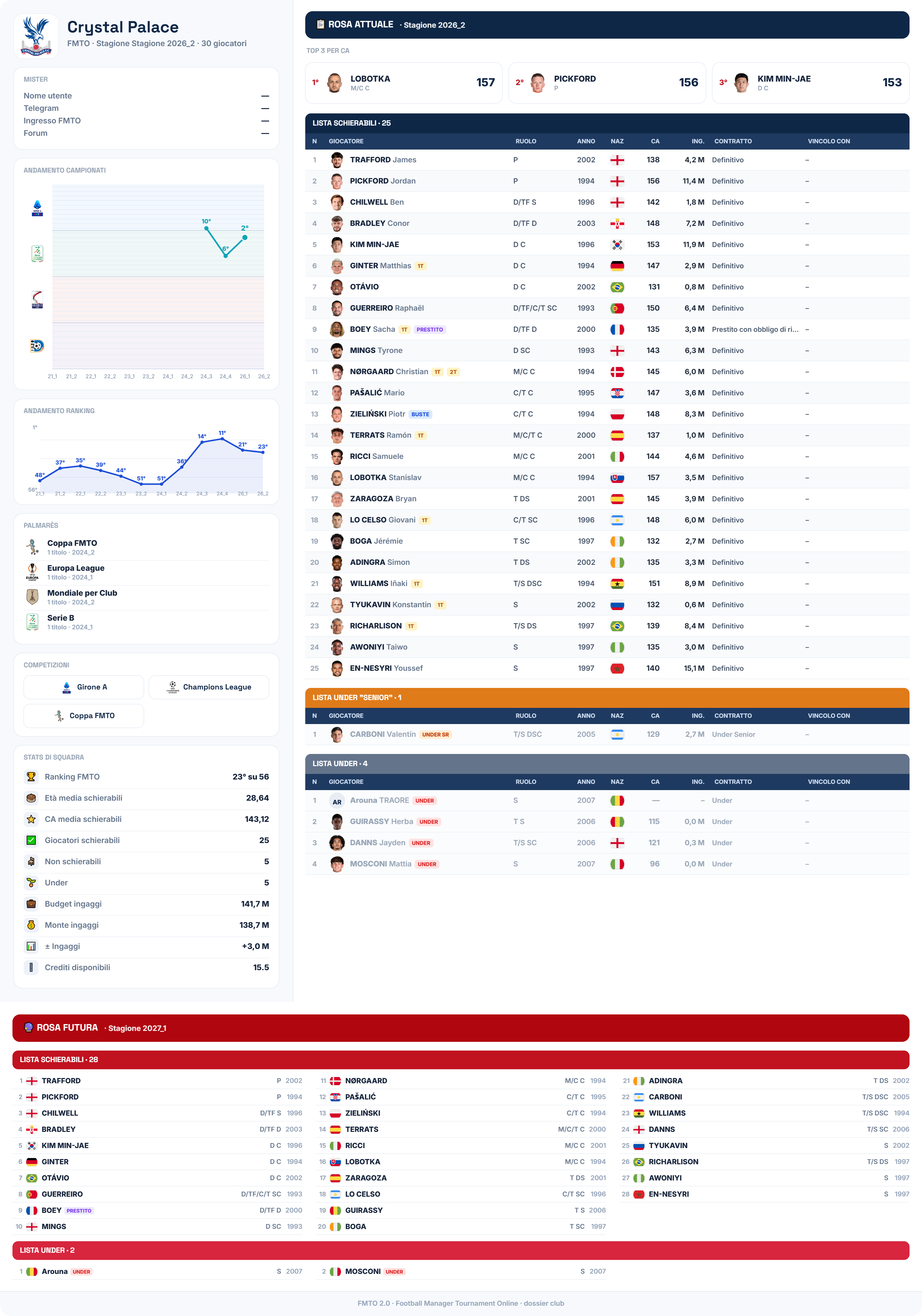This screenshot has width=922, height=1316.
Task: Click the BUSTE badge next to Zieliński
Action: click(x=420, y=414)
